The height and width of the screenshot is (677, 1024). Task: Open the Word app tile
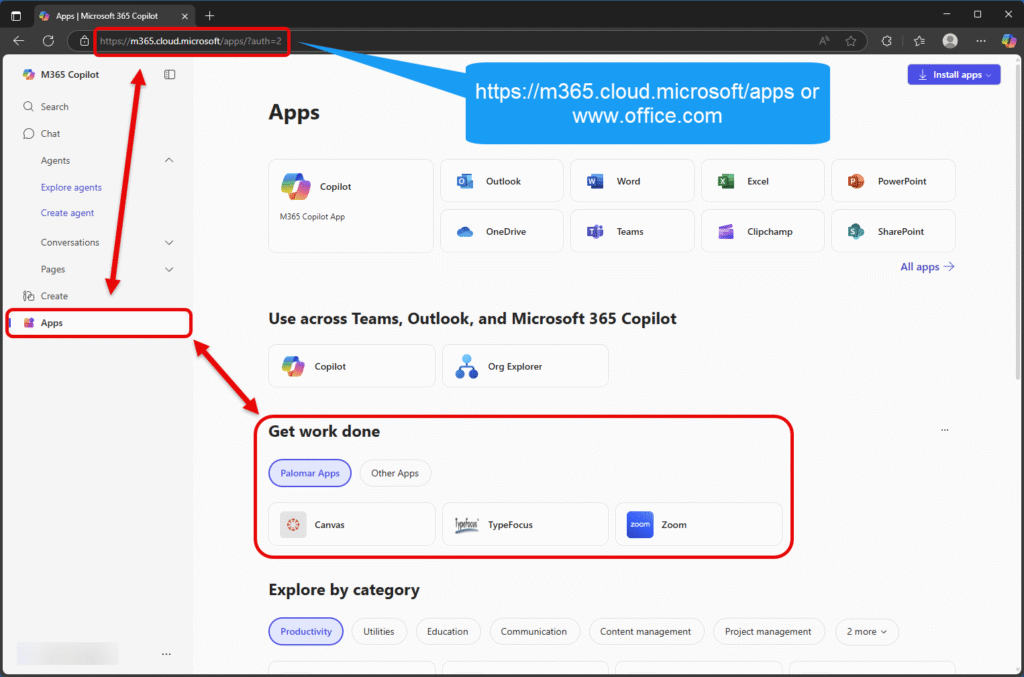[x=632, y=181]
